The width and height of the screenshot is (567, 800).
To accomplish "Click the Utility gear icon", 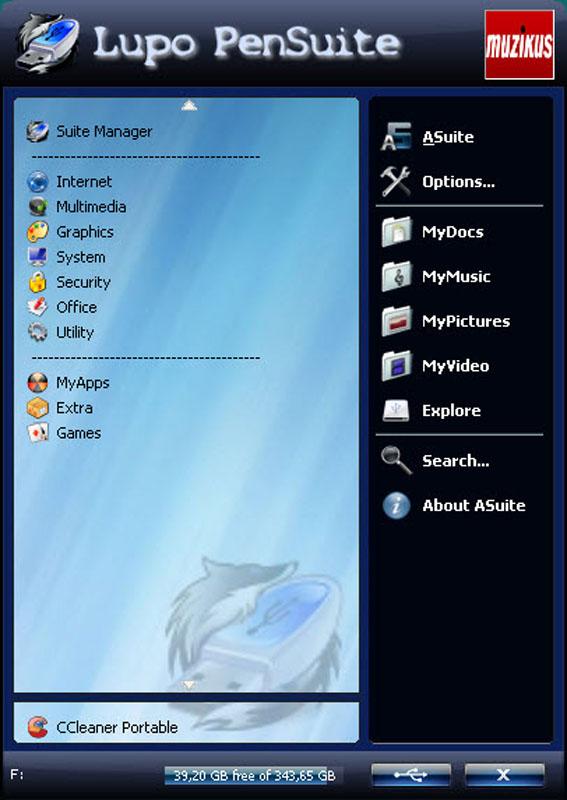I will tap(38, 332).
